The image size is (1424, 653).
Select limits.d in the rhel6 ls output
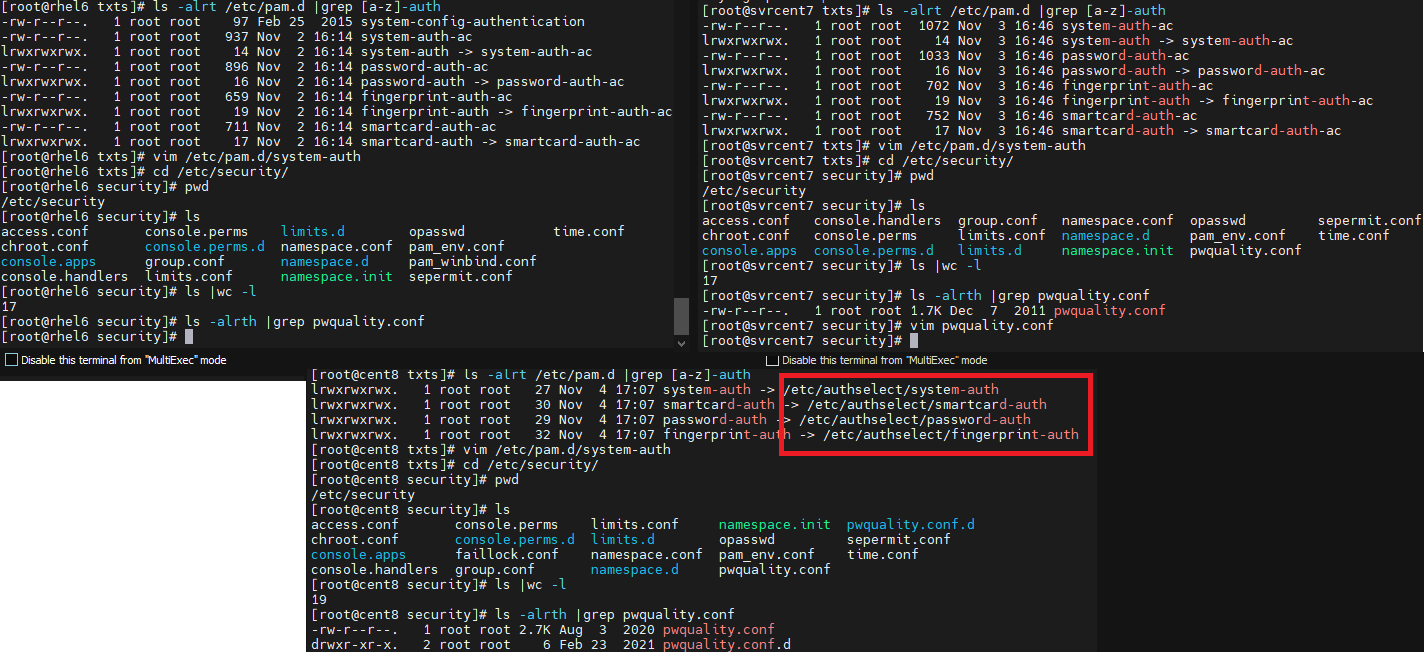point(313,231)
